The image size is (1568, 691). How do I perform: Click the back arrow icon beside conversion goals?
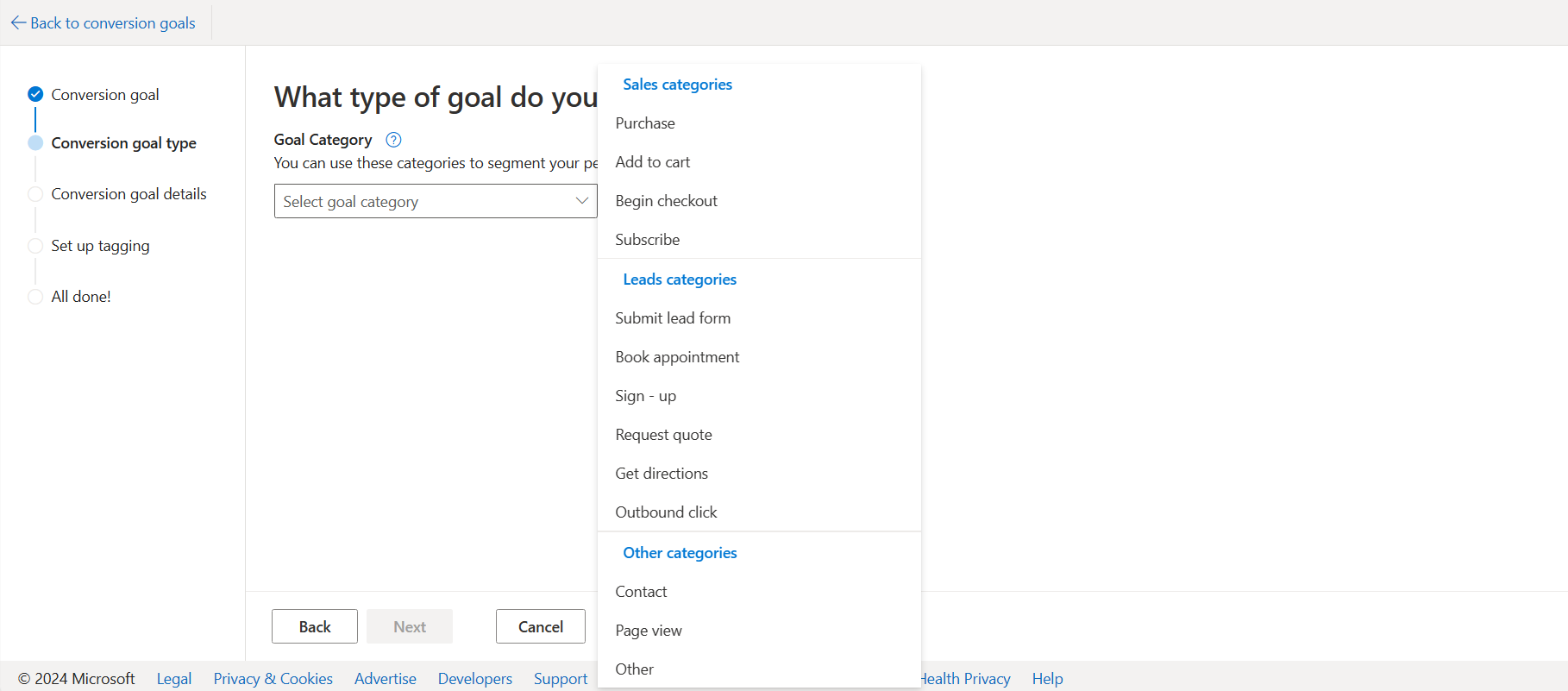click(x=18, y=23)
